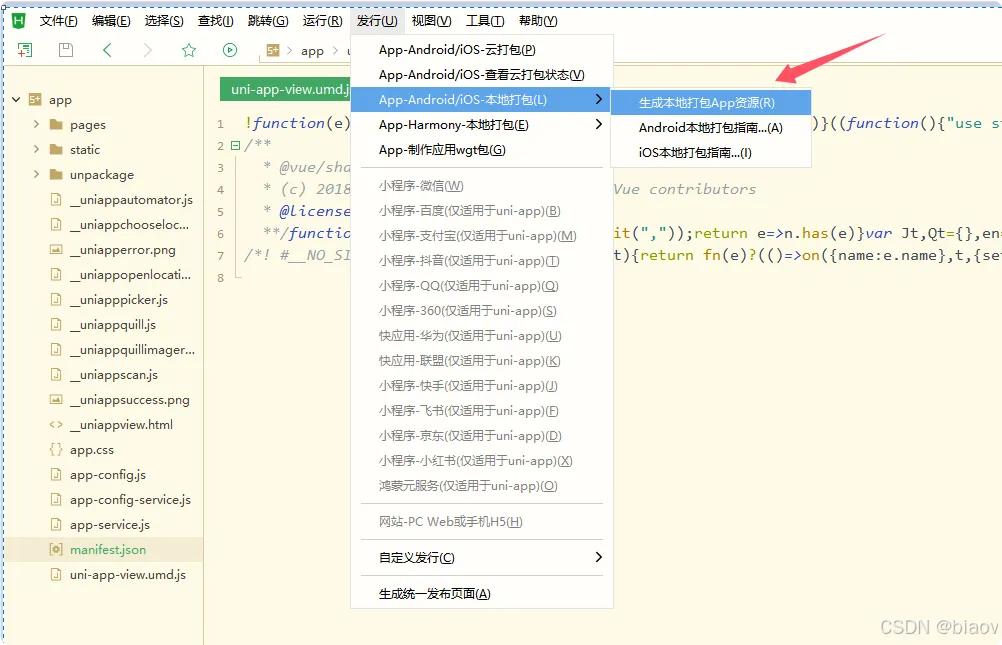Expand the unpackage folder
Image resolution: width=1002 pixels, height=645 pixels.
(36, 174)
